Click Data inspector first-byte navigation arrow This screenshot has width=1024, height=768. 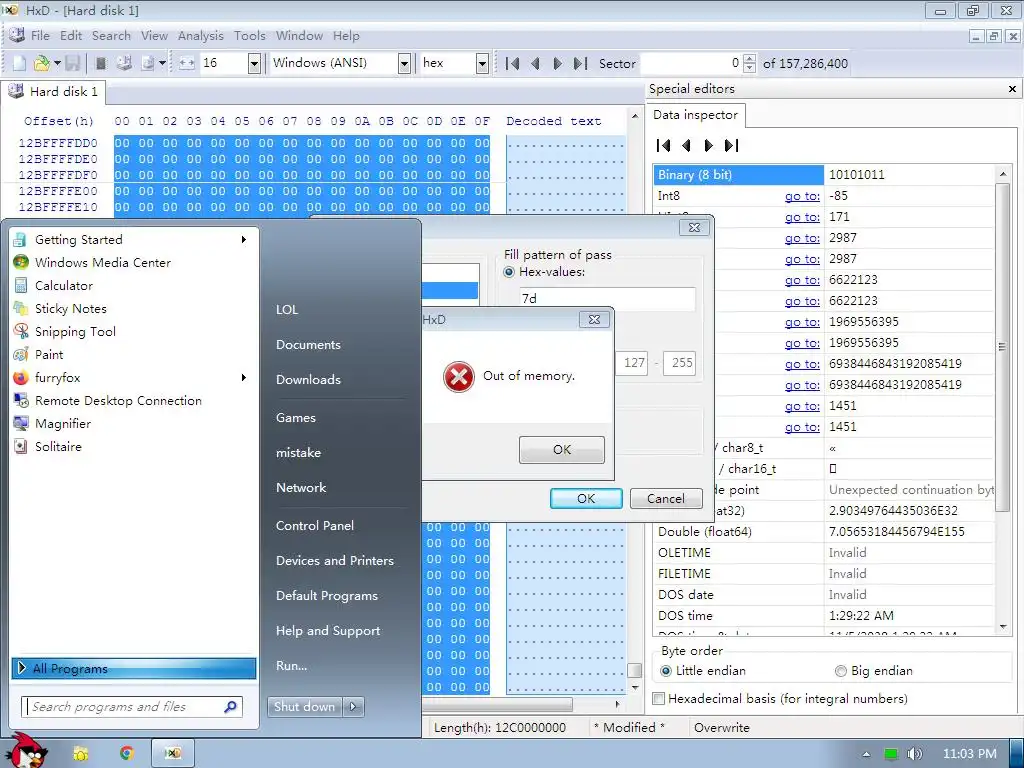pyautogui.click(x=664, y=145)
